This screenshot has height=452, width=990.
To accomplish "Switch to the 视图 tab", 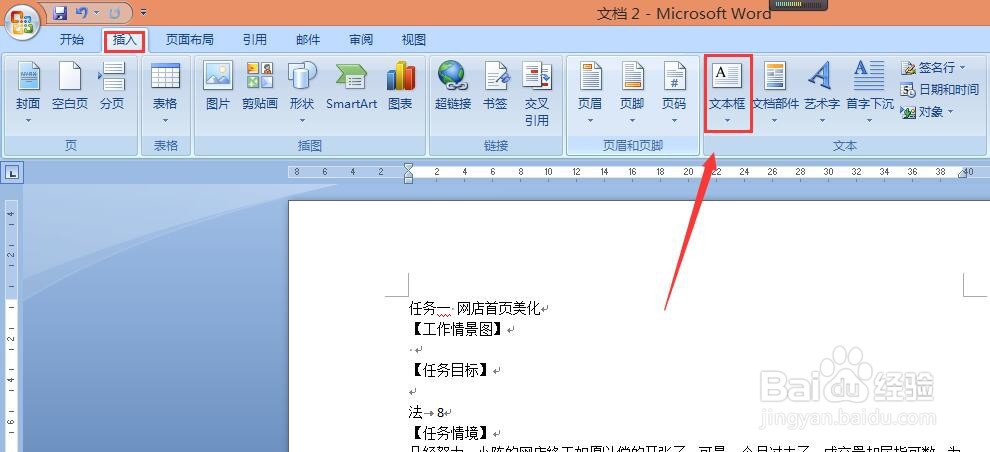I will pyautogui.click(x=414, y=40).
